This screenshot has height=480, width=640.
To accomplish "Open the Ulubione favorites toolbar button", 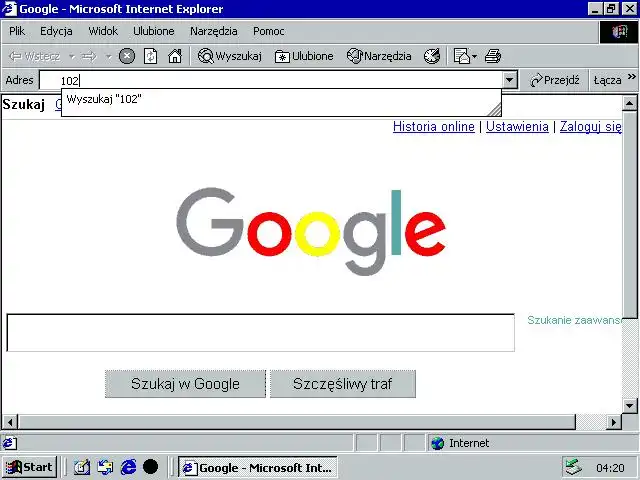I will tap(304, 56).
